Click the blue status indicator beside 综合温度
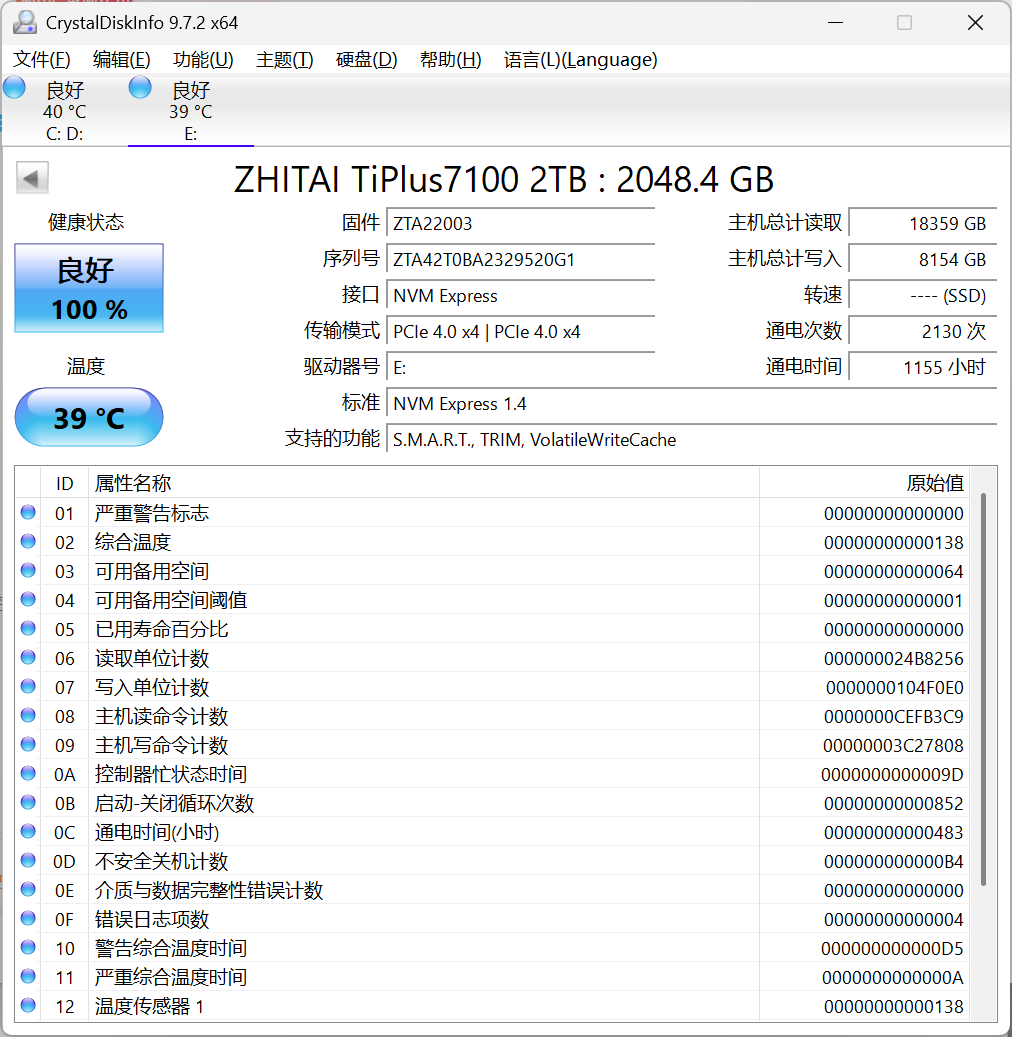Viewport: 1012px width, 1037px height. [x=29, y=542]
